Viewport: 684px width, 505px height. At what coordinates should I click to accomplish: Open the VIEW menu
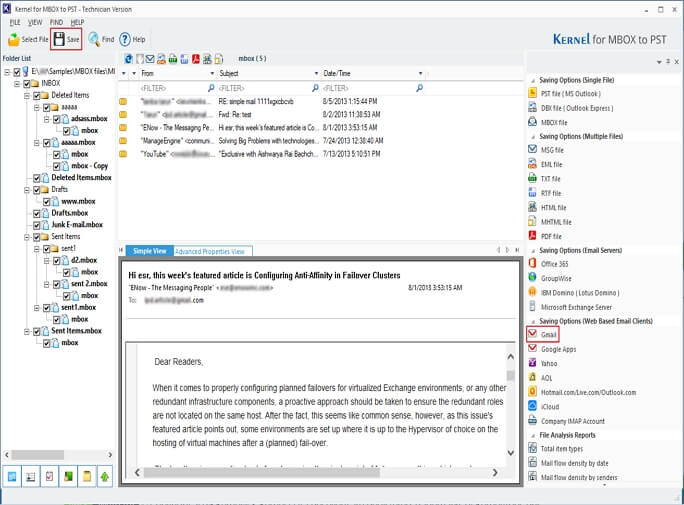[x=35, y=22]
